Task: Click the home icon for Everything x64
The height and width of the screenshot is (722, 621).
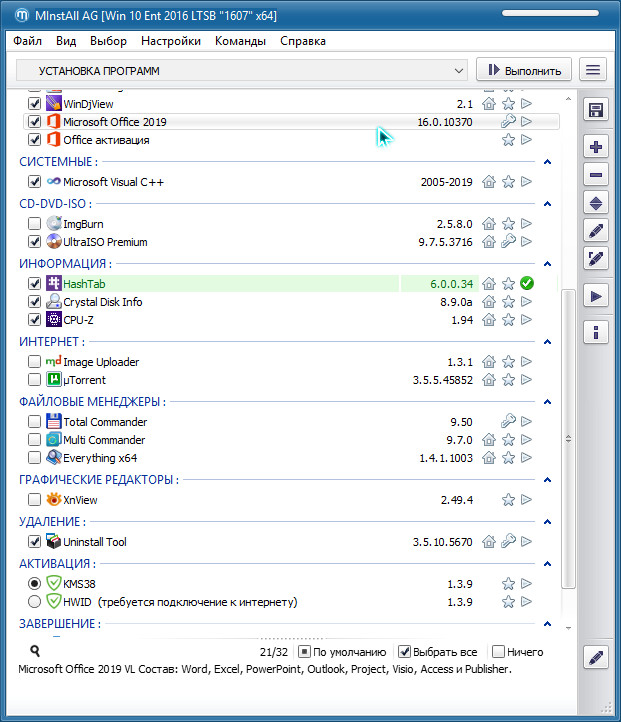Action: click(489, 458)
